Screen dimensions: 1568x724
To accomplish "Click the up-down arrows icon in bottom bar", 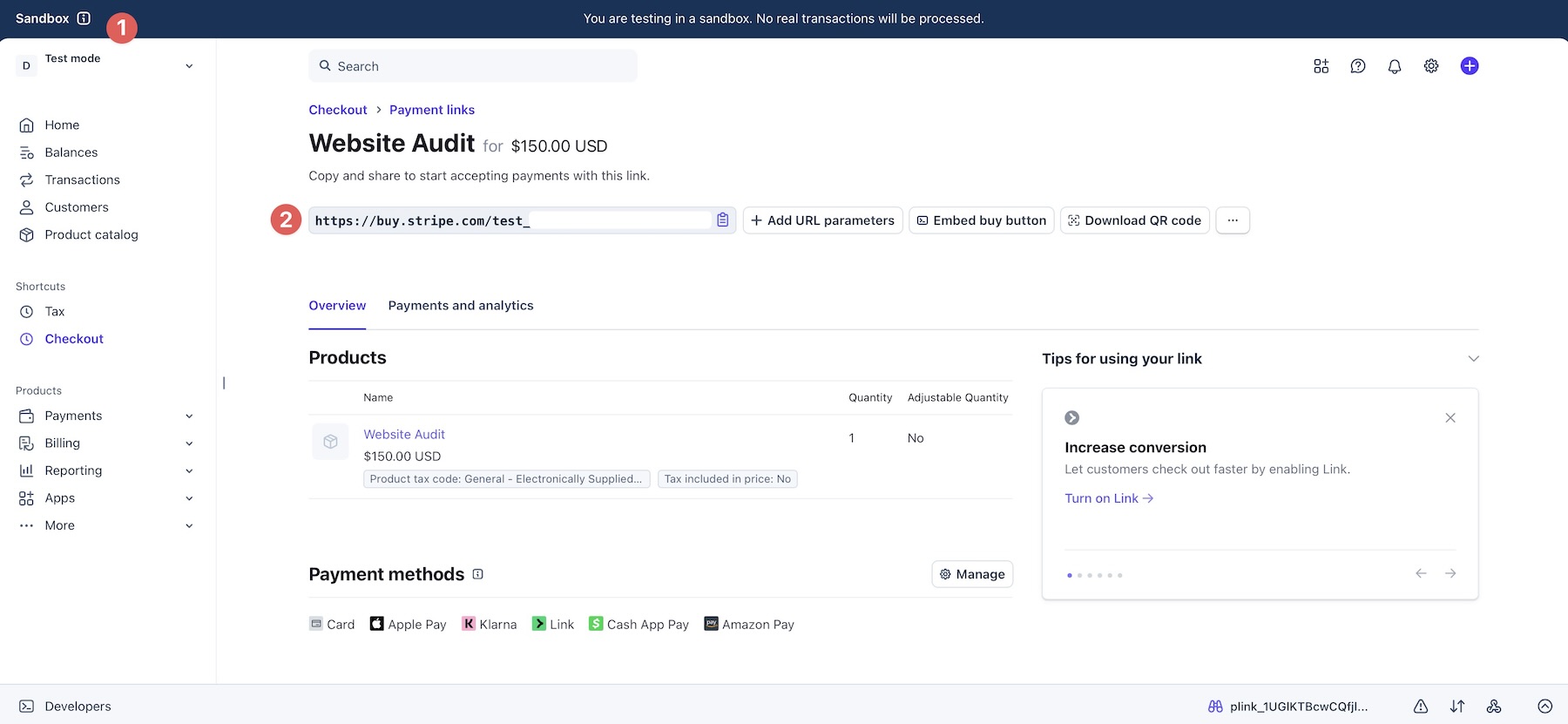I will [x=1457, y=707].
